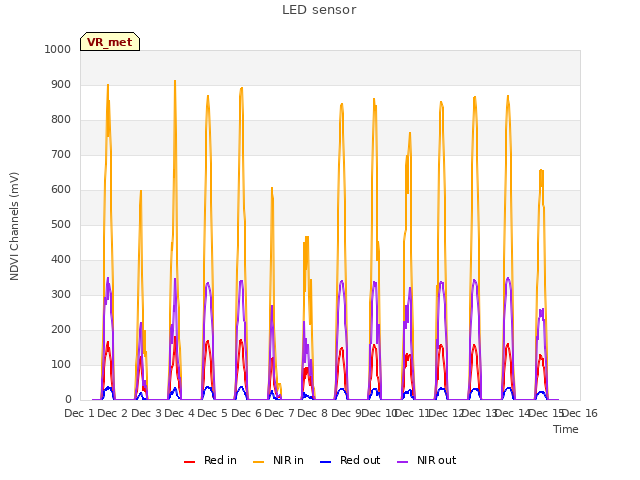The height and width of the screenshot is (480, 640).
Task: Toggle the Red out legend entry
Action: tap(350, 460)
